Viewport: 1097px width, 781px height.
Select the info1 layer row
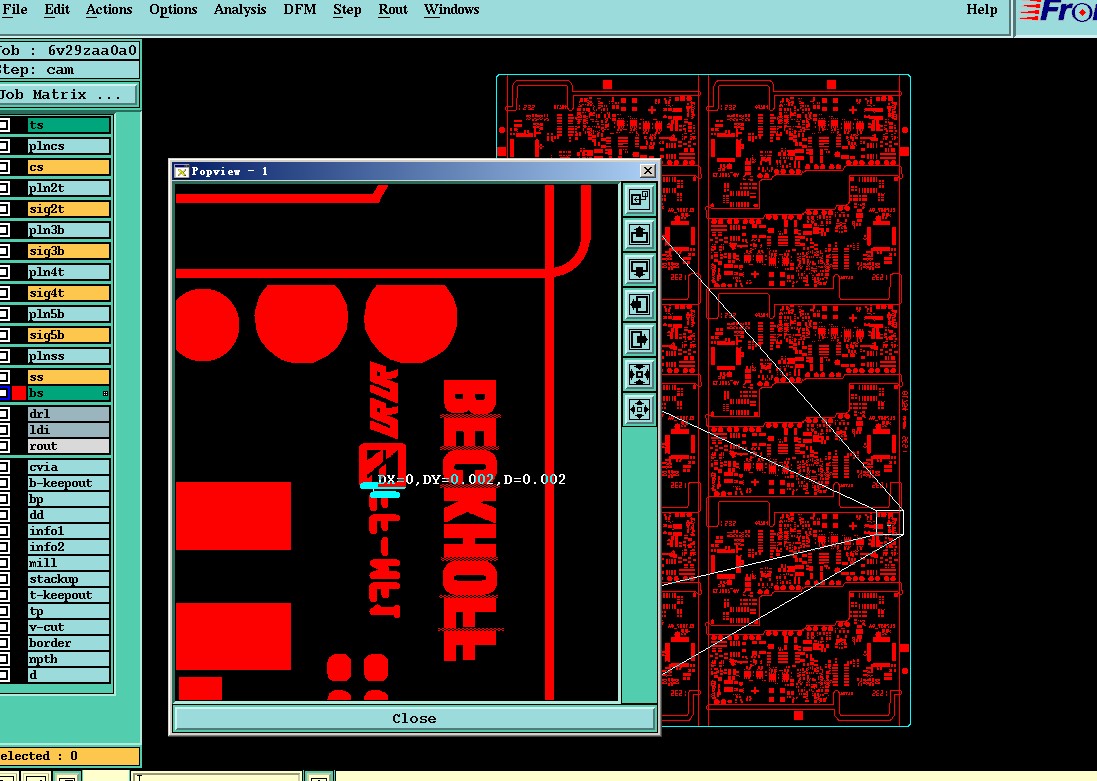[x=69, y=531]
